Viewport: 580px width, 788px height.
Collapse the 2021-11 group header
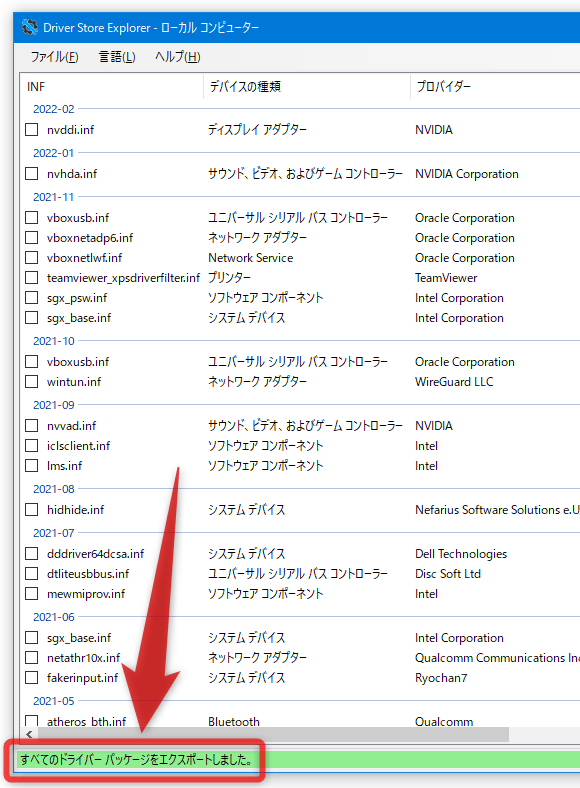click(x=53, y=197)
